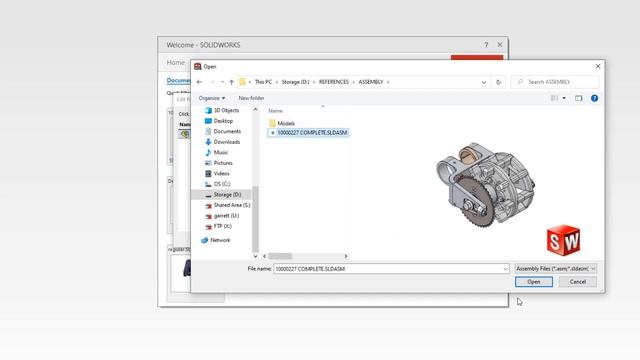Click the horizontal scrollbar left arrow
The image size is (640, 360).
point(264,256)
